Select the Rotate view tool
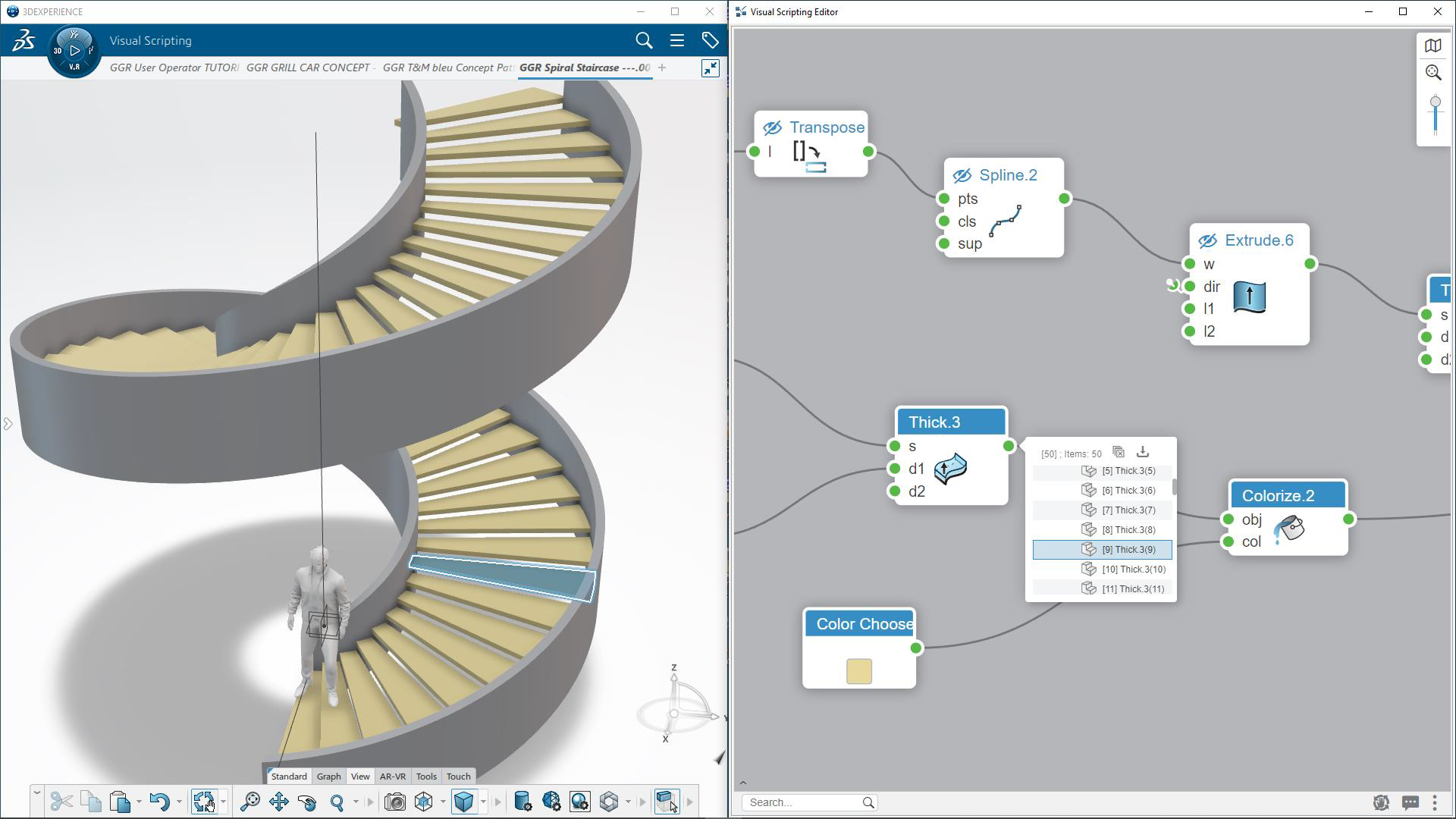 coord(307,802)
